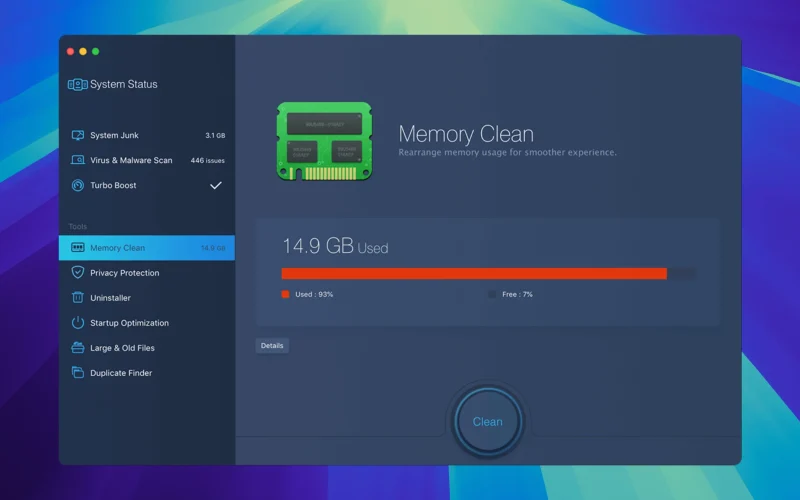Open Virus & Malware Scan section
This screenshot has width=800, height=500.
click(x=147, y=160)
